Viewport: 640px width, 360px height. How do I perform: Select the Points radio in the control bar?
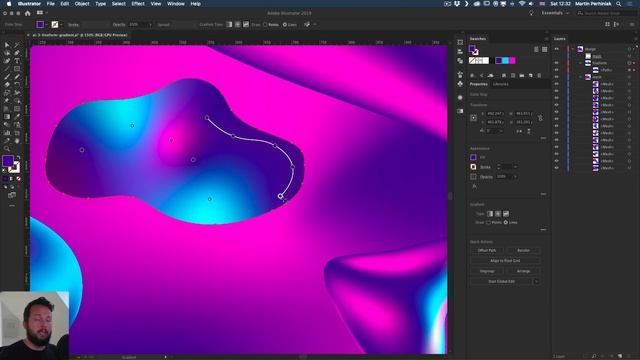point(265,24)
